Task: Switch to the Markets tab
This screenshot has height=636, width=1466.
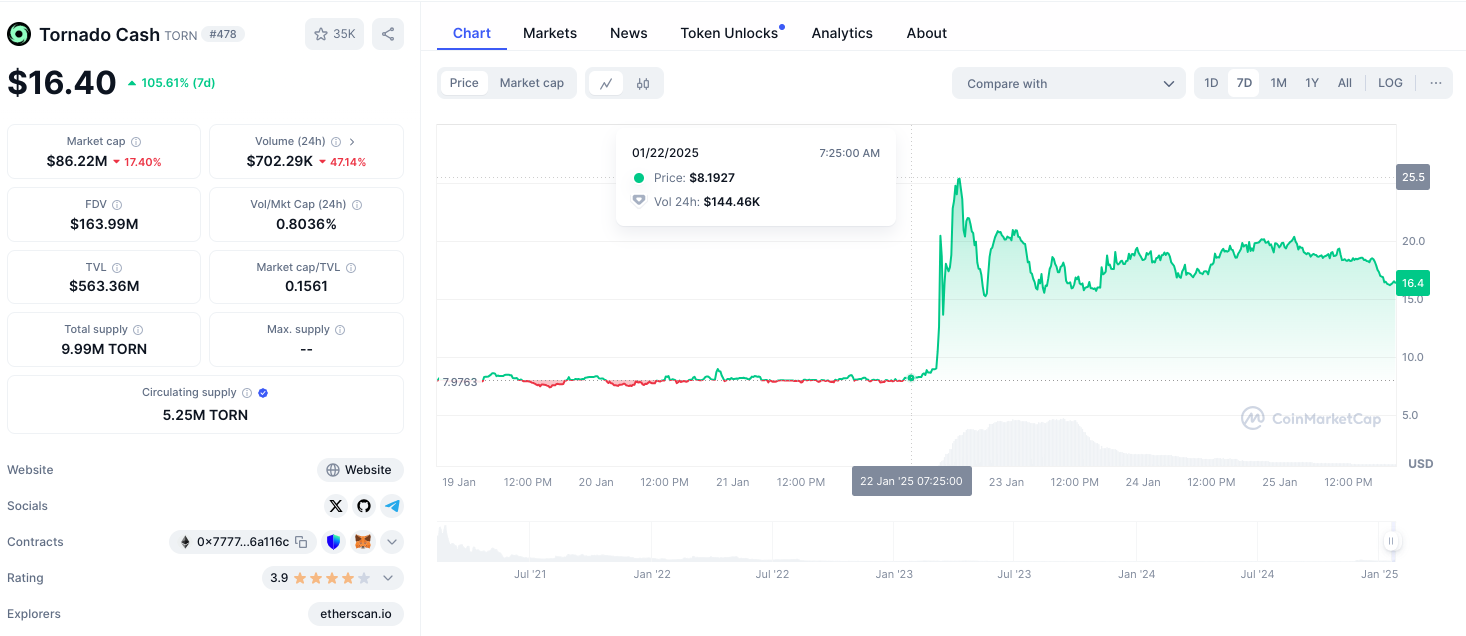Action: coord(550,33)
